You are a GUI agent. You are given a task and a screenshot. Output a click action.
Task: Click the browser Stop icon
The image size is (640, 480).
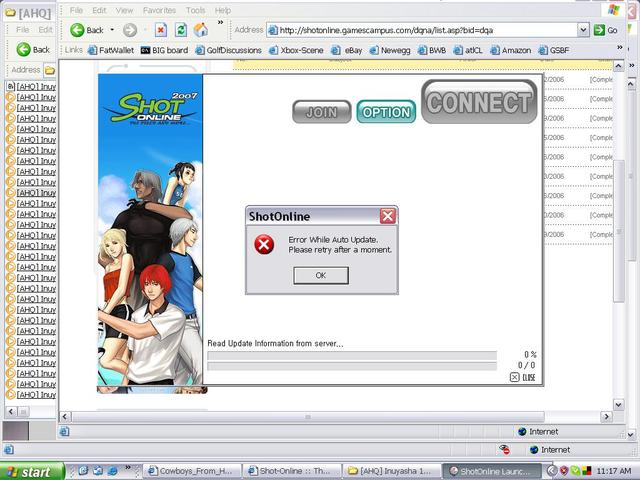161,30
